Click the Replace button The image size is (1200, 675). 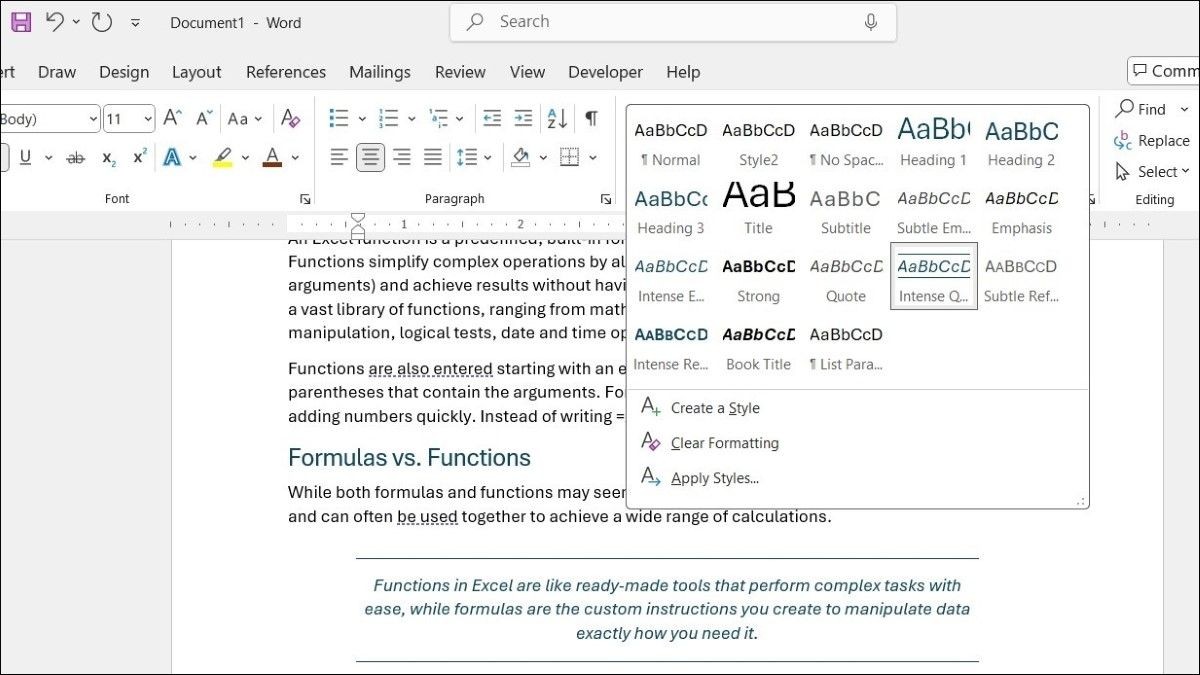click(1152, 141)
